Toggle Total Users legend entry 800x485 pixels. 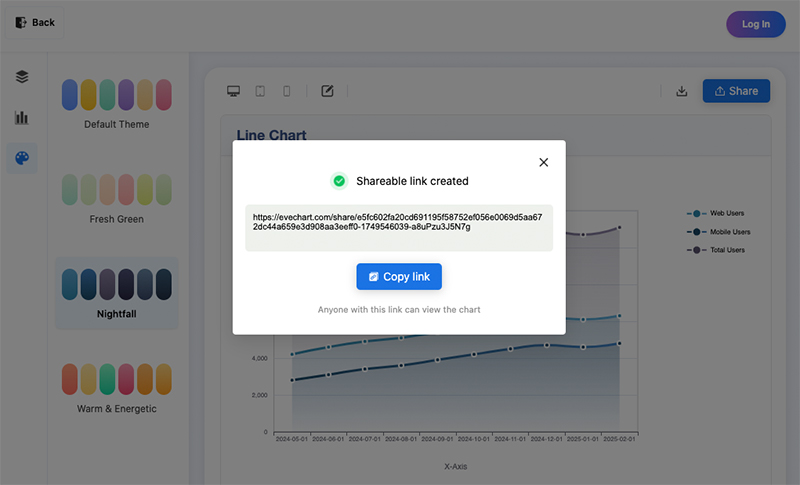pos(716,250)
